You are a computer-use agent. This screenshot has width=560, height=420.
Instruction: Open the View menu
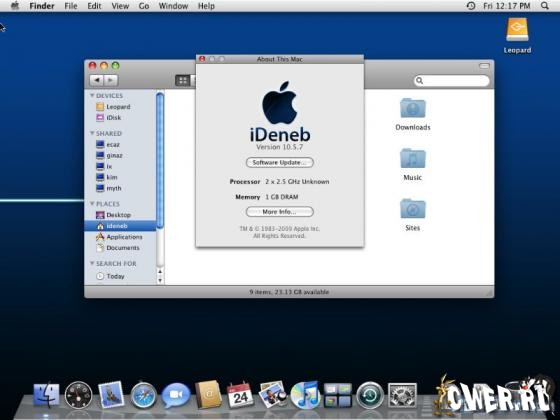pyautogui.click(x=120, y=6)
